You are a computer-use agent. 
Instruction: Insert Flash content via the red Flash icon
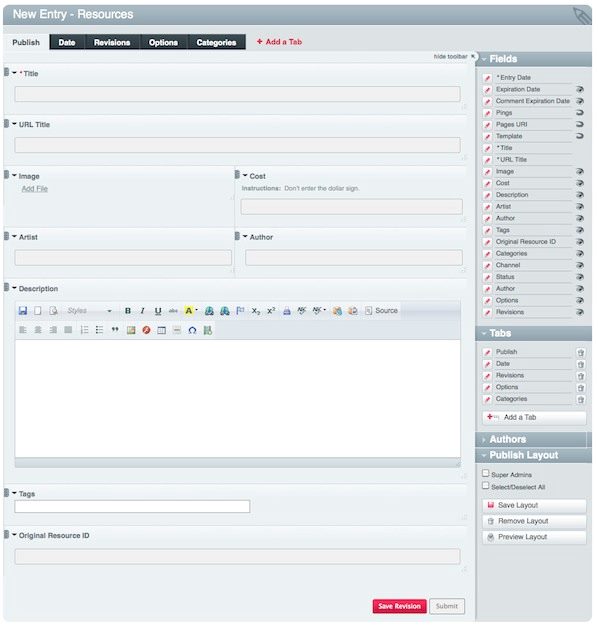pos(146,330)
